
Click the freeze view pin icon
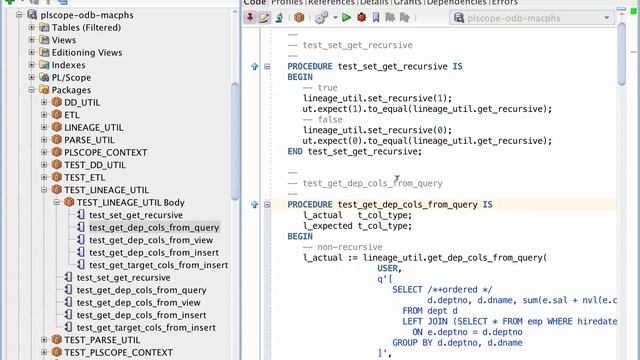pyautogui.click(x=250, y=18)
